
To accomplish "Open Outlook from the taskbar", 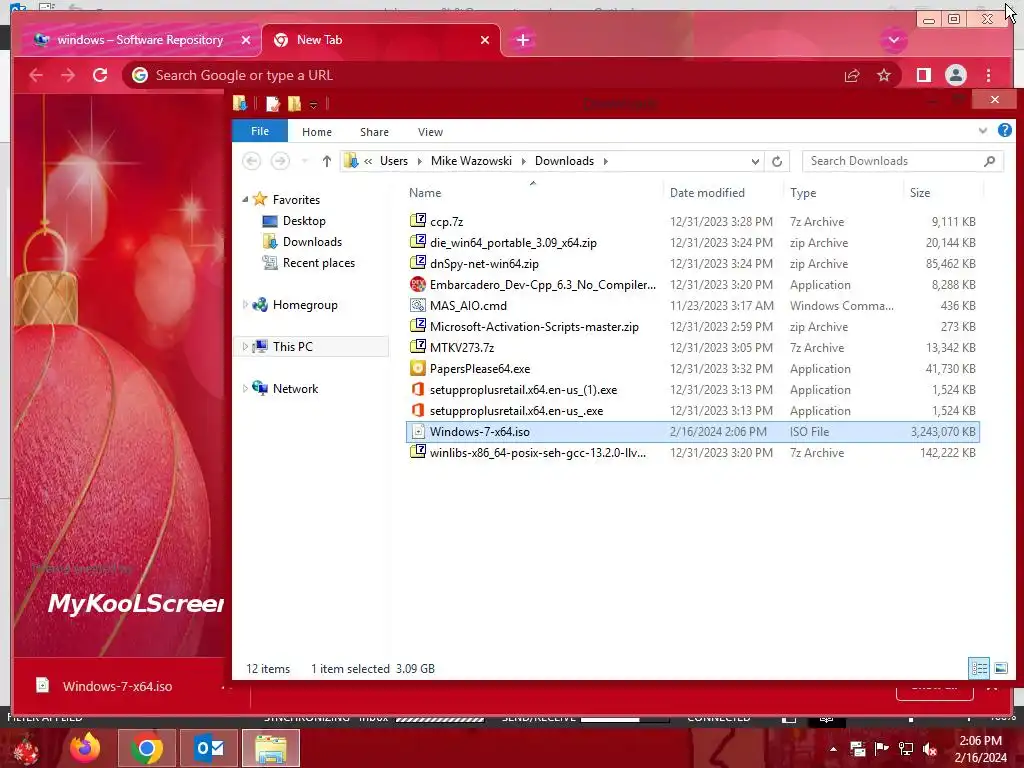I will (210, 748).
